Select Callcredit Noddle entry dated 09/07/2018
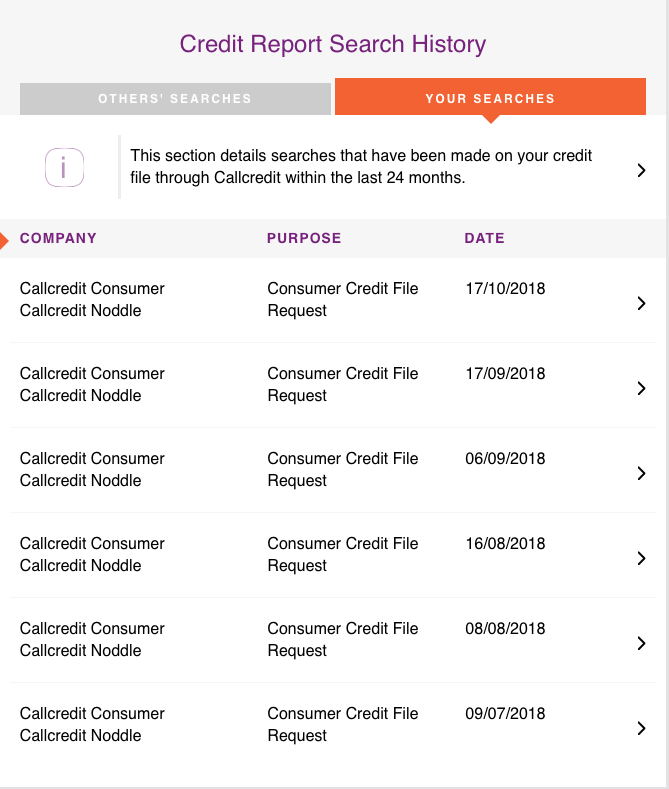Screen dimensions: 669x789 point(80,735)
